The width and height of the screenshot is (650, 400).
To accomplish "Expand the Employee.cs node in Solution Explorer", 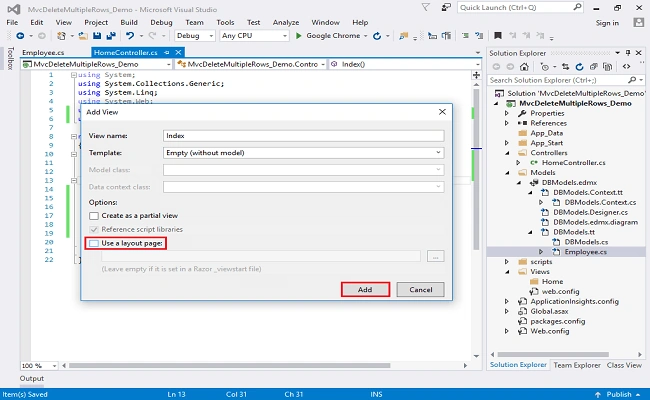I will click(x=541, y=252).
